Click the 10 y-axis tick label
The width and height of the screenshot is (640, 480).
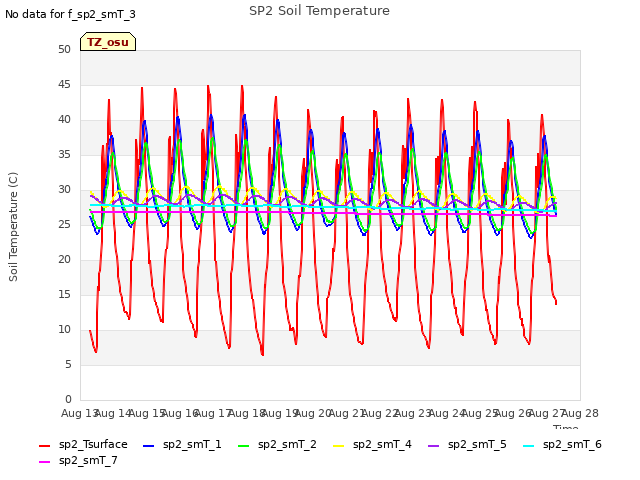[x=64, y=329]
